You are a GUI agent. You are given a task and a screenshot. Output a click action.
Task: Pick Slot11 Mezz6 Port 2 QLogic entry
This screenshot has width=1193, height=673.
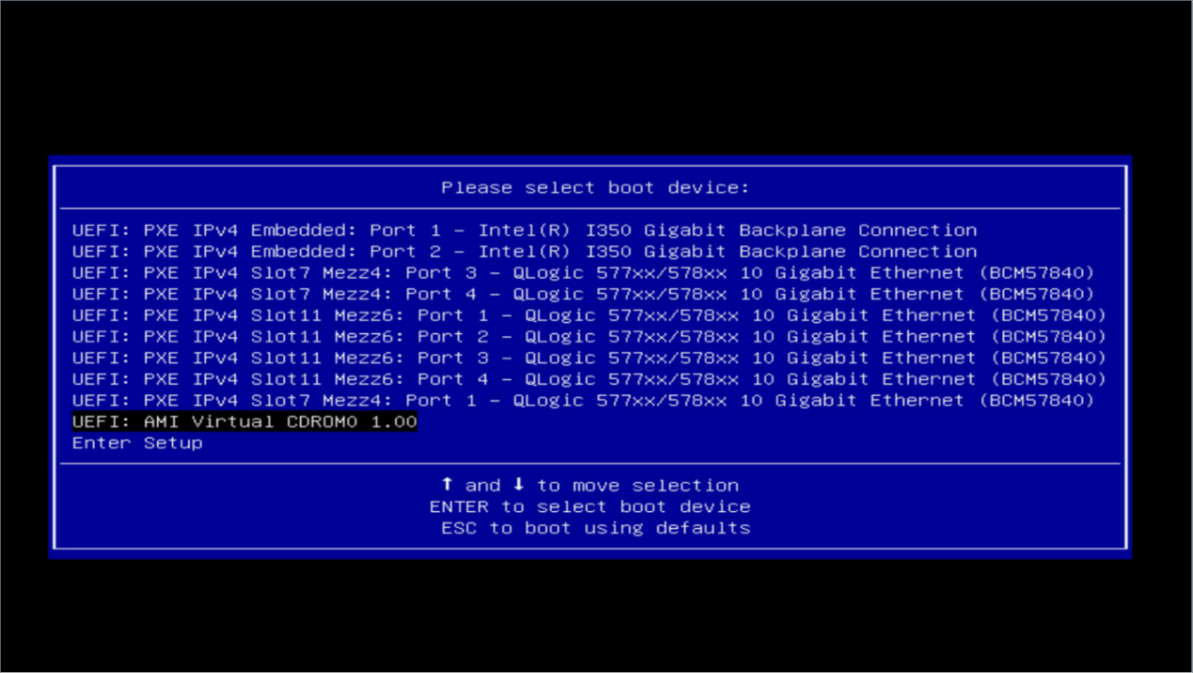[590, 337]
